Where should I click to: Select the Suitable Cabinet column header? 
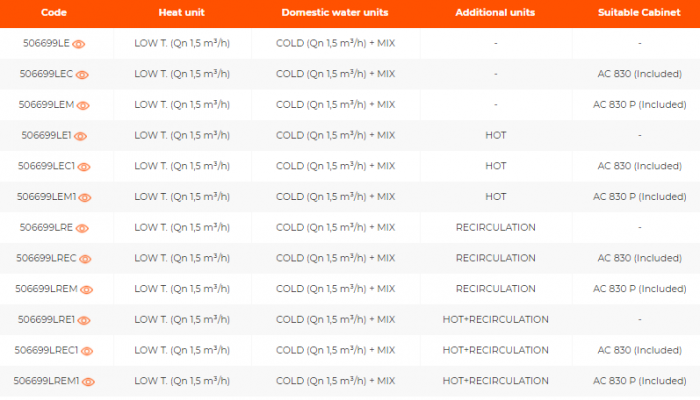pos(639,13)
